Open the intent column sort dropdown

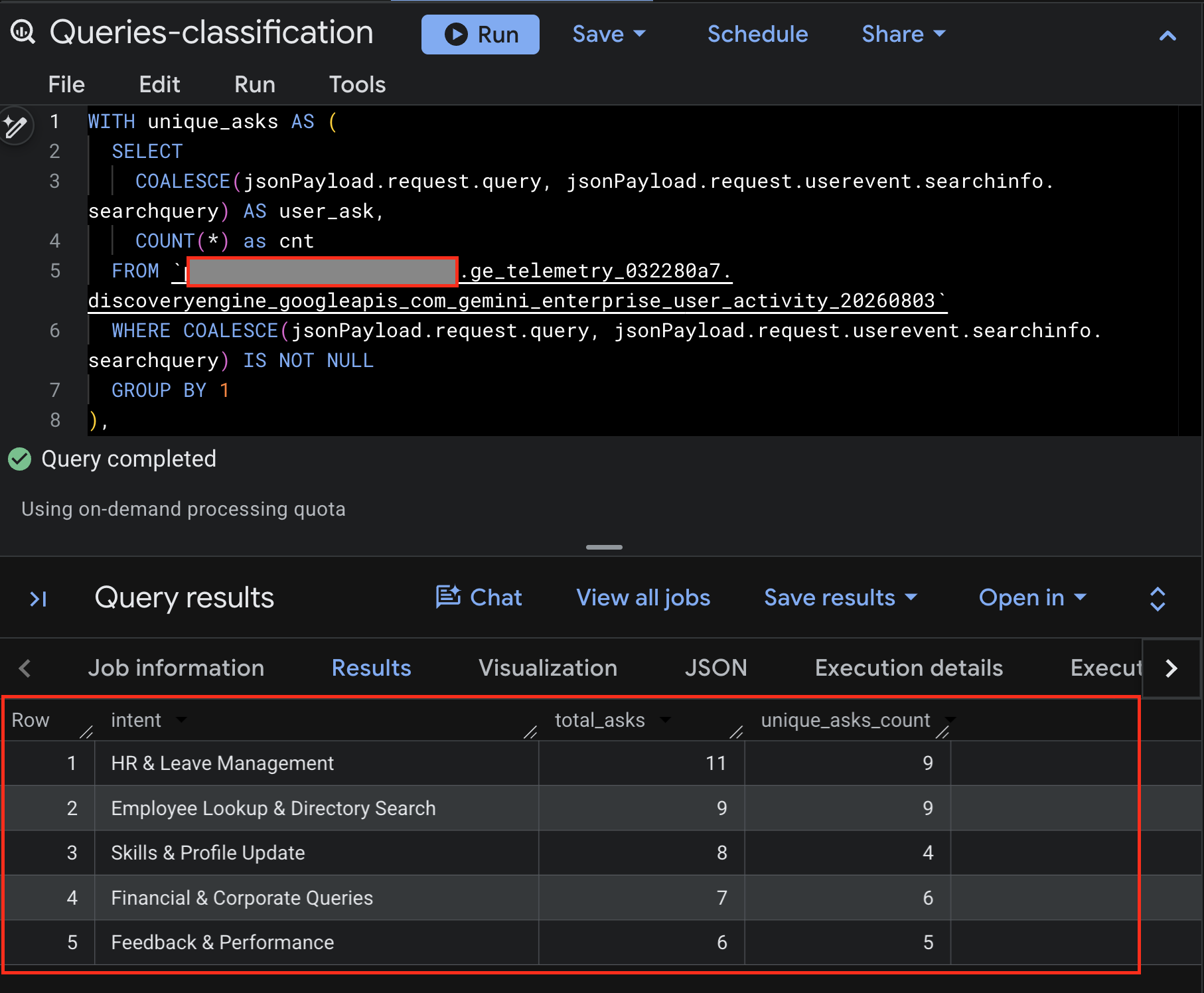[x=181, y=720]
